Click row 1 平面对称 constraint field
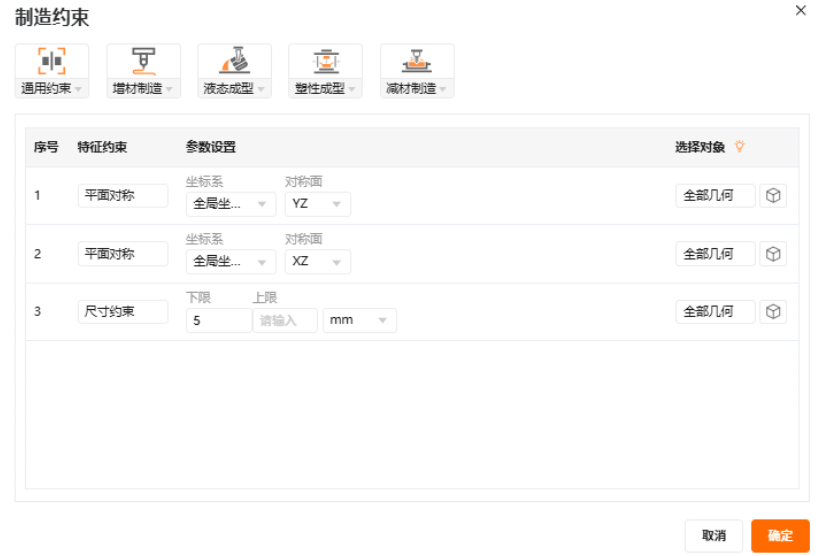Viewport: 816px width, 556px height. coord(123,196)
